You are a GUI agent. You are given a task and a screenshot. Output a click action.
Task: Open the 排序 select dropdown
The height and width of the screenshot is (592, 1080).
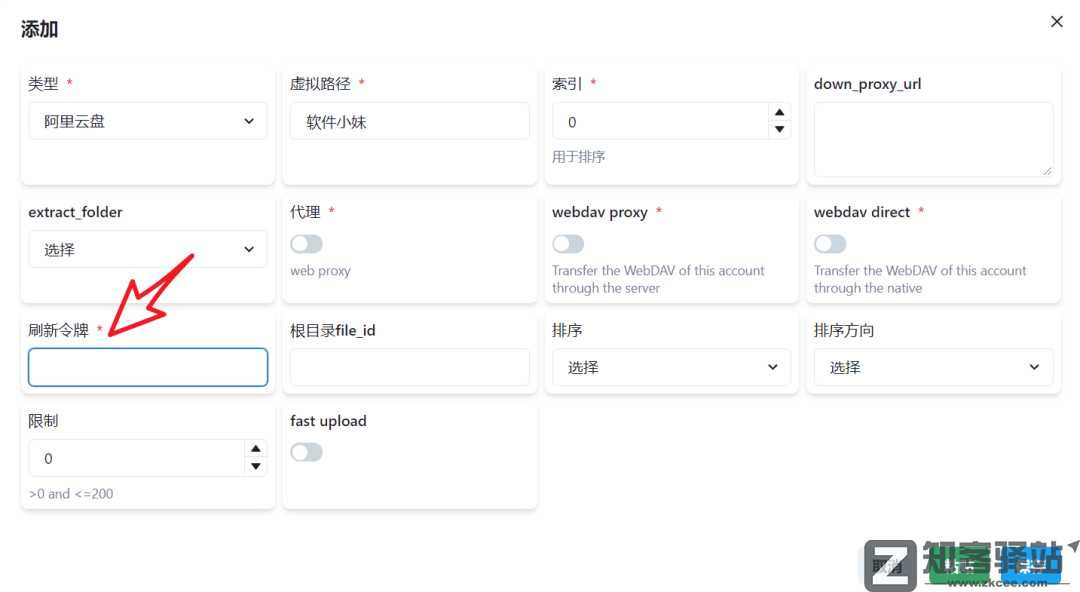(671, 367)
